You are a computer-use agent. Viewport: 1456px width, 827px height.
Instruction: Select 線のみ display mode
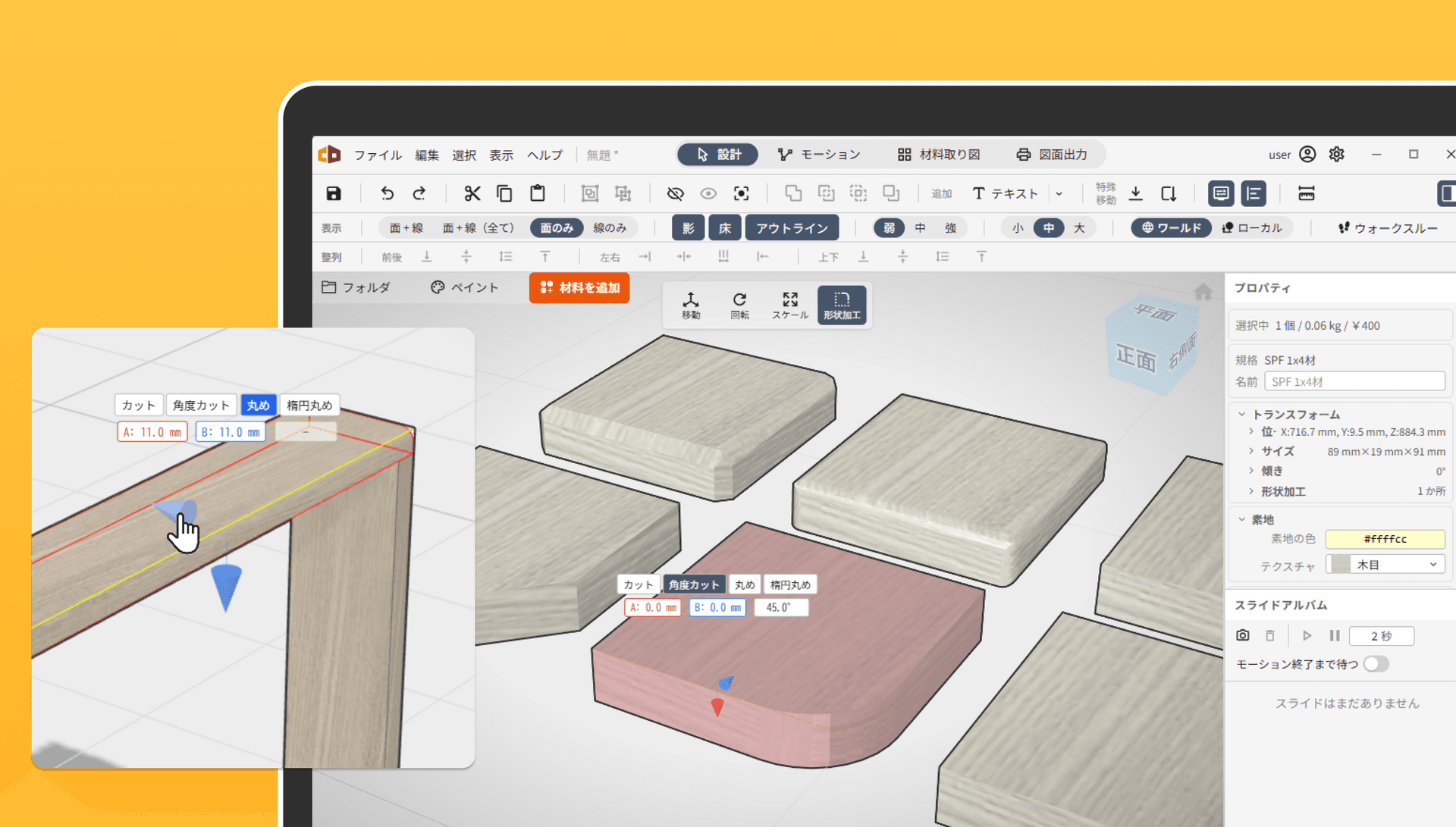[x=610, y=227]
